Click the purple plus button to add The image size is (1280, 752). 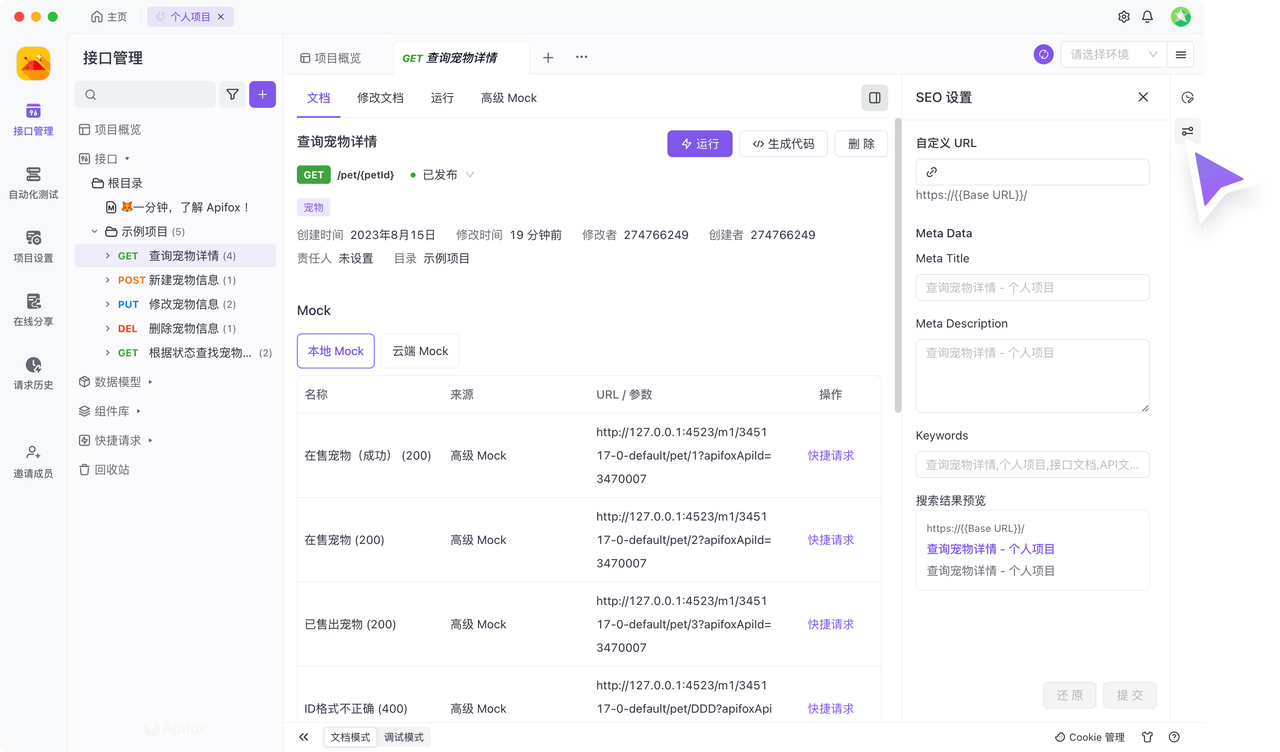tap(262, 94)
